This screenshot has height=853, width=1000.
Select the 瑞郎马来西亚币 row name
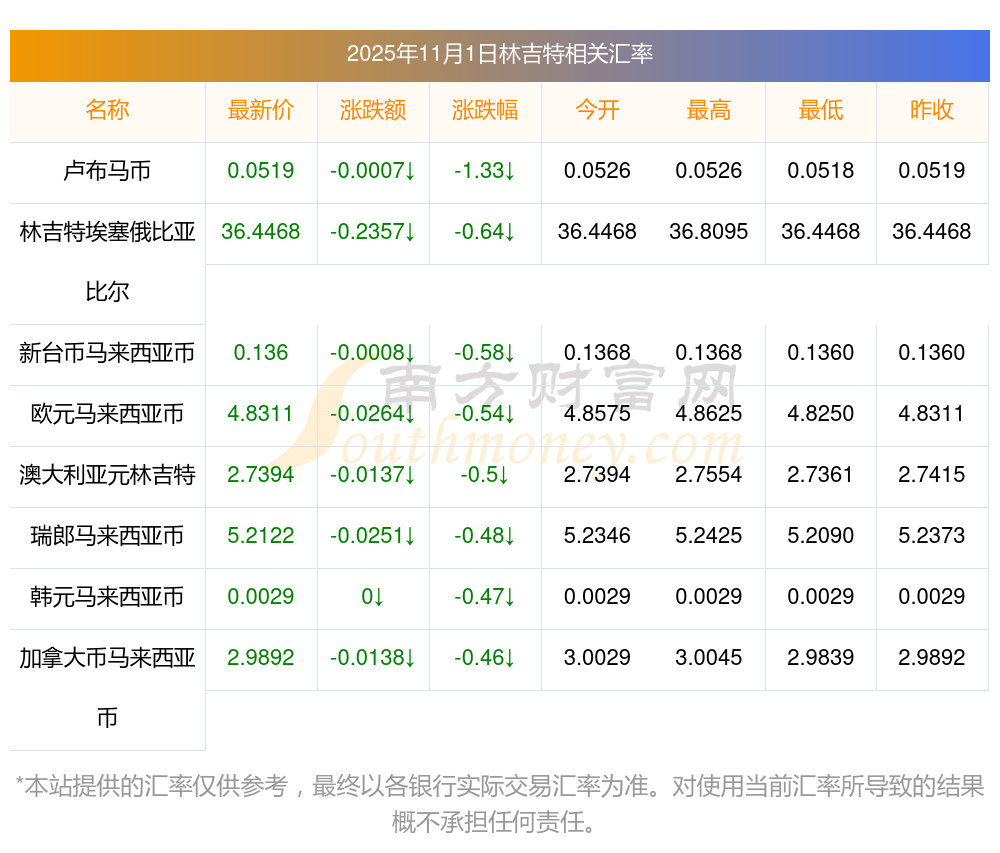(x=107, y=536)
